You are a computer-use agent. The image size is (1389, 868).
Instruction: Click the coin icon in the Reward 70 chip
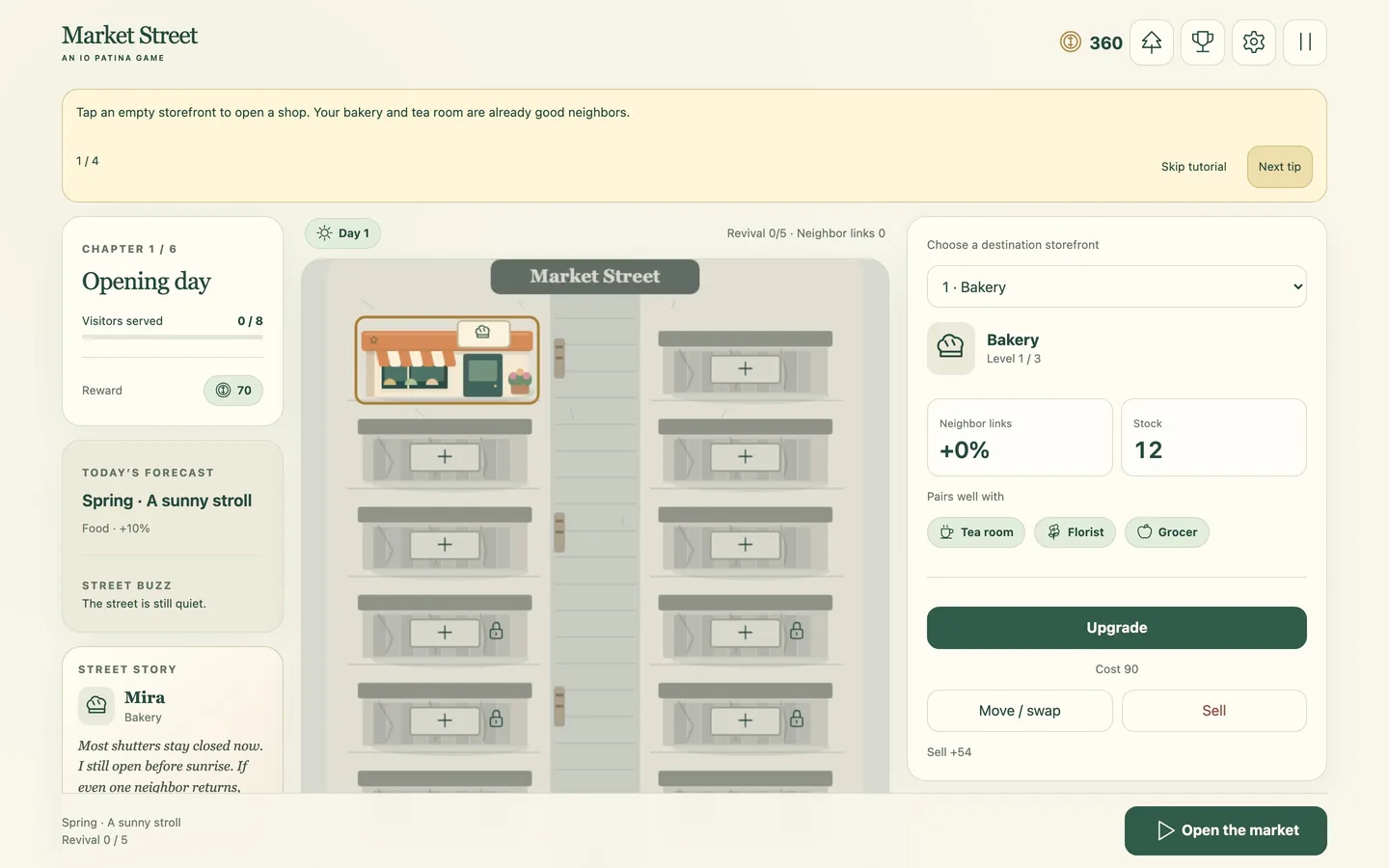(x=223, y=391)
